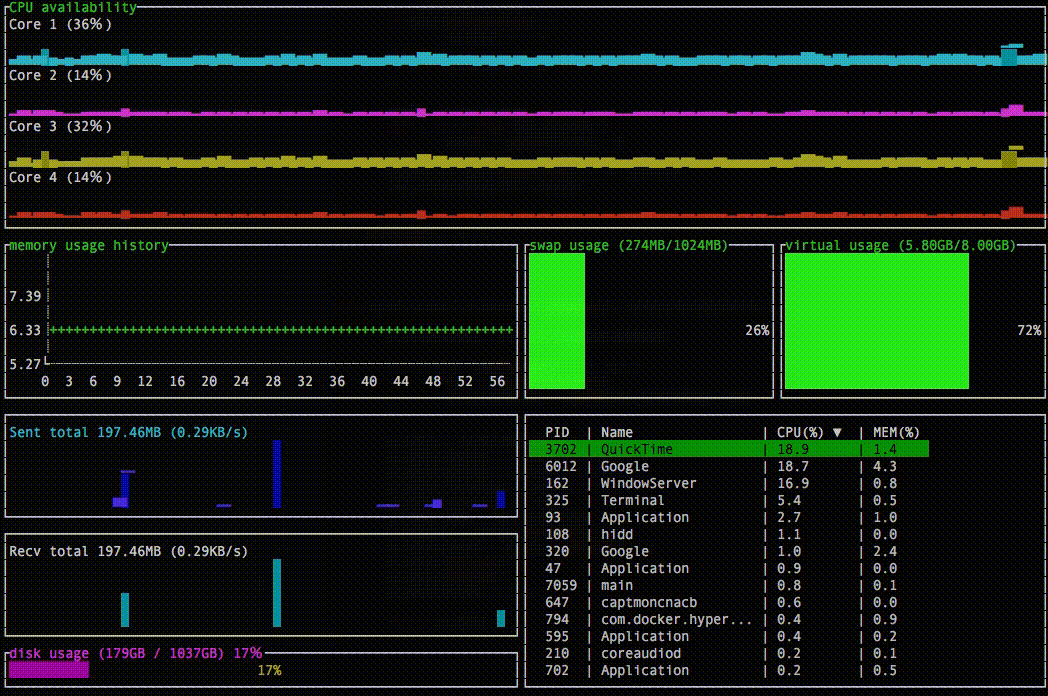1048x696 pixels.
Task: Click the tallest blue Sent total bar
Action: [277, 473]
